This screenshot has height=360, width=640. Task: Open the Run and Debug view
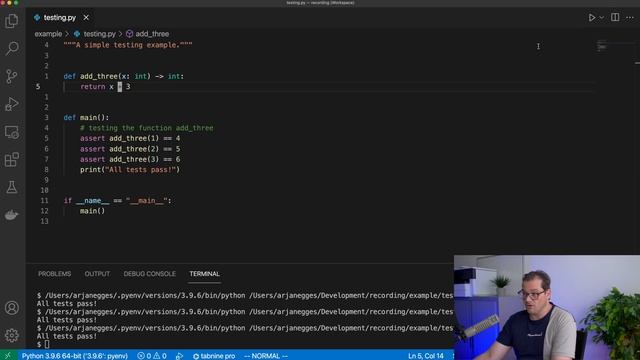click(11, 104)
